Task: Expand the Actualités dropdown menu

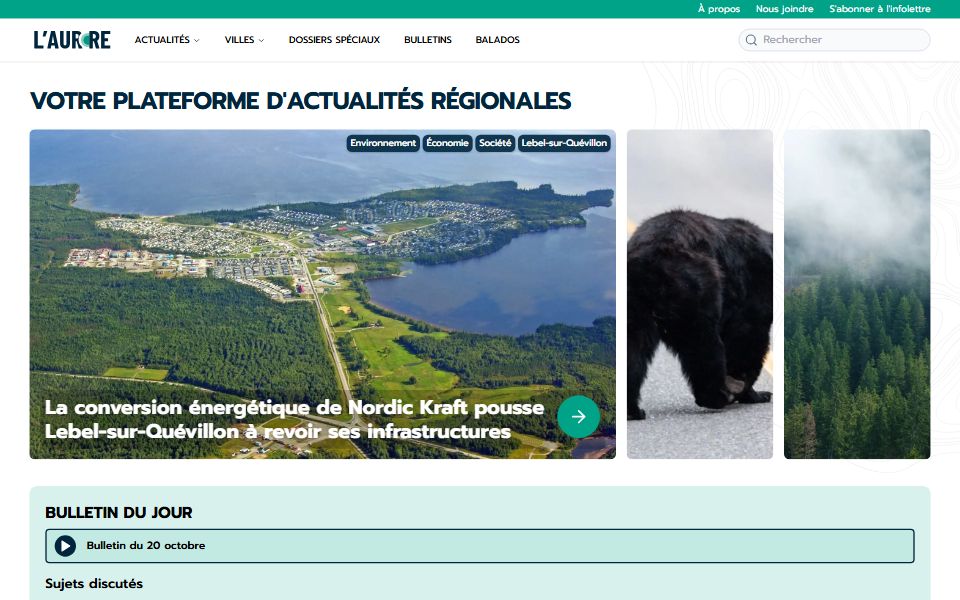Action: pyautogui.click(x=167, y=40)
